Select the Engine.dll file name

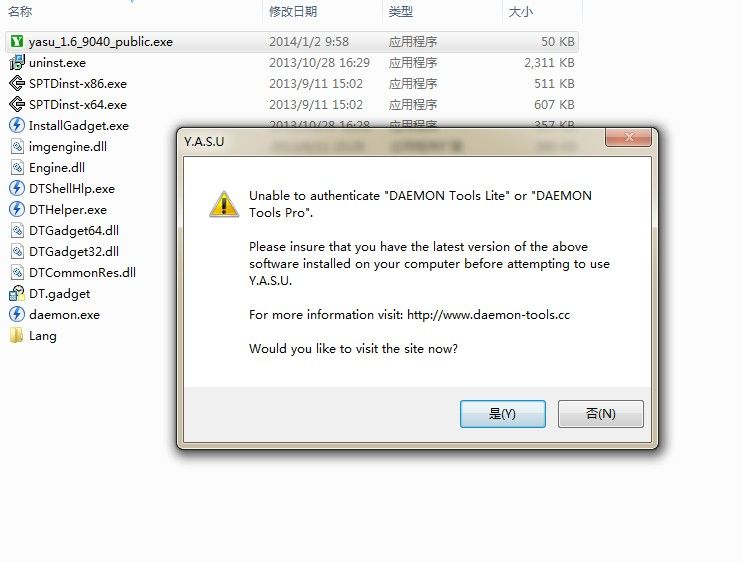(x=57, y=167)
